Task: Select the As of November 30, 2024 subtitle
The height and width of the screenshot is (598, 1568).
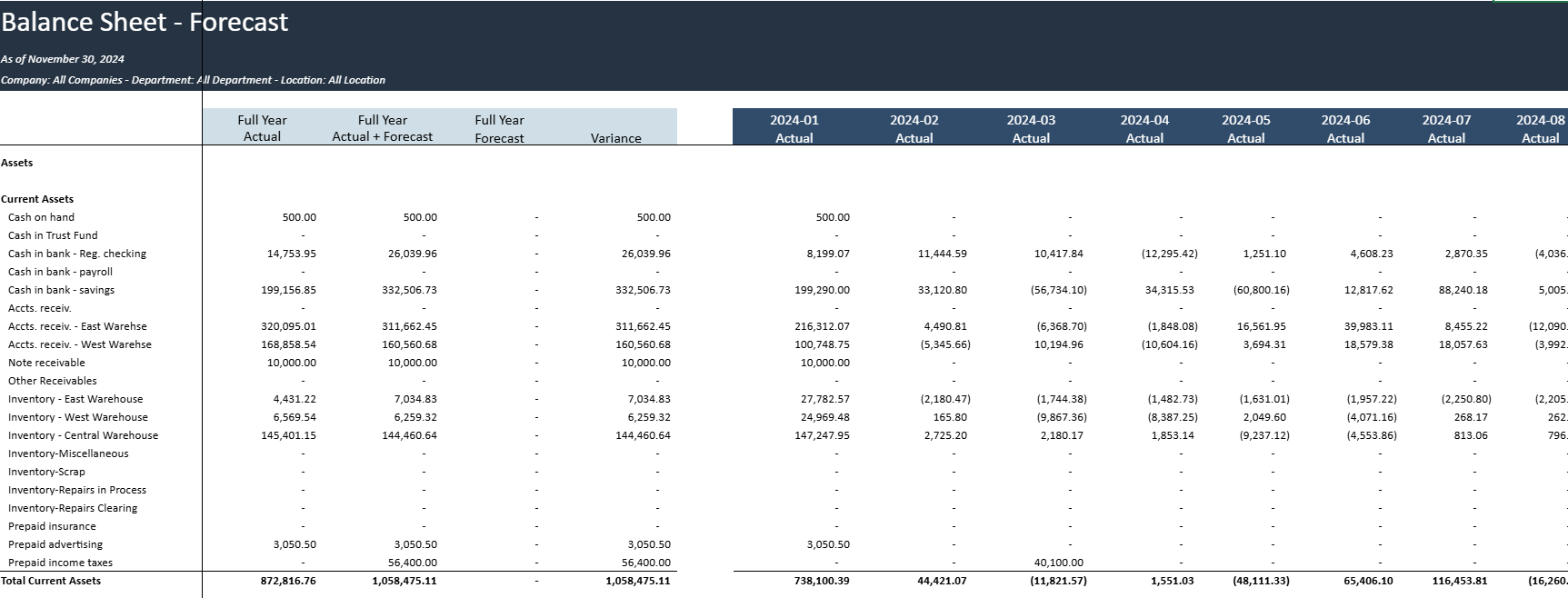Action: 63,59
